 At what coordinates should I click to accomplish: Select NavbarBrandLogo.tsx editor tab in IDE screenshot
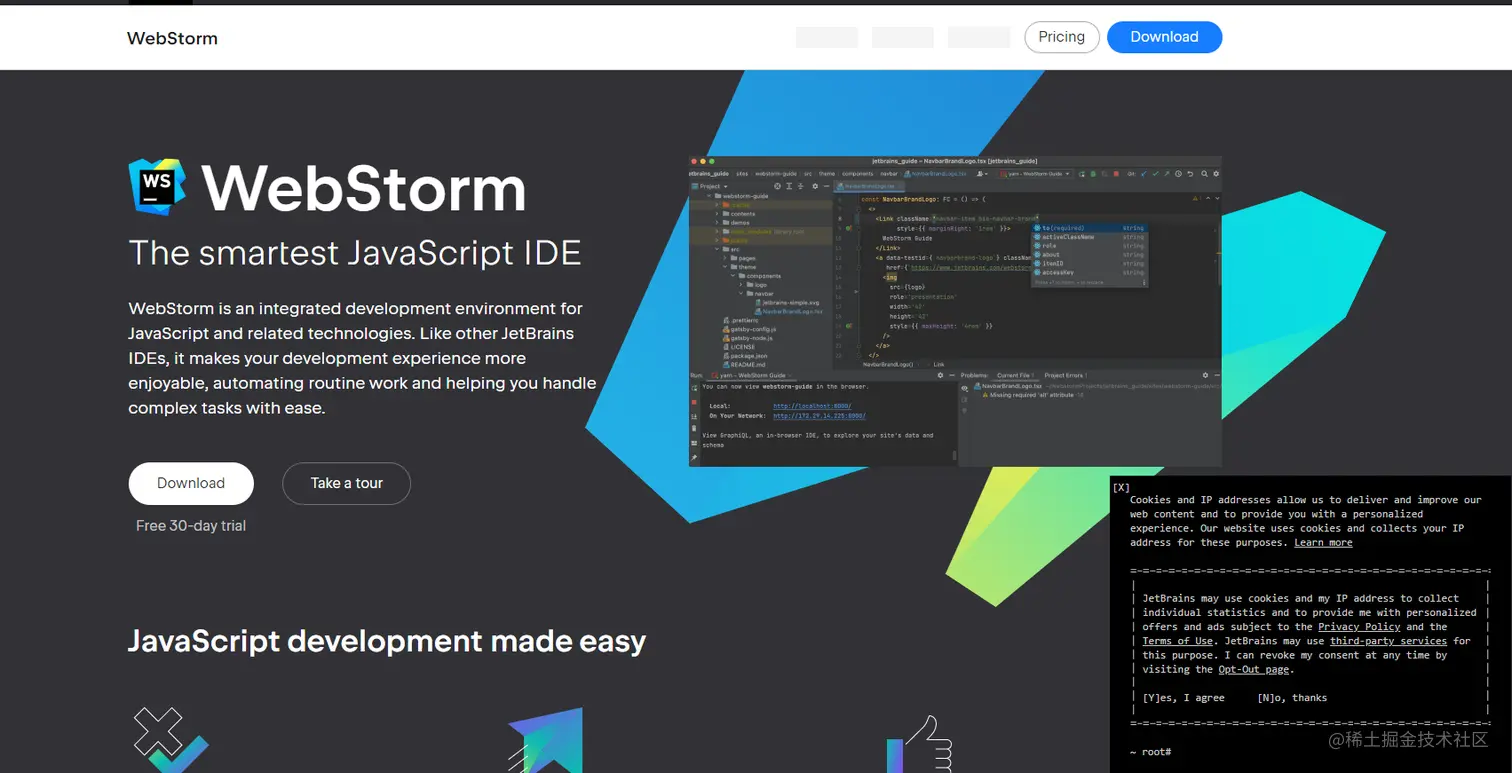pos(869,186)
